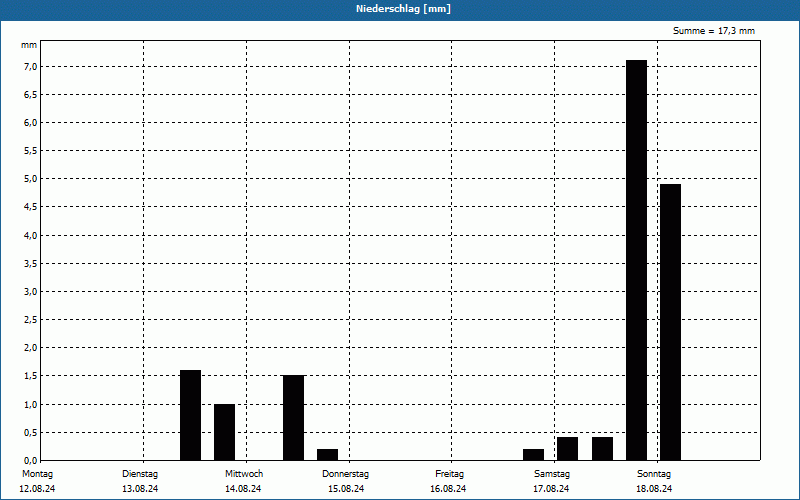Select the date 13.08.24
Image resolution: width=800 pixels, height=500 pixels.
(x=140, y=489)
